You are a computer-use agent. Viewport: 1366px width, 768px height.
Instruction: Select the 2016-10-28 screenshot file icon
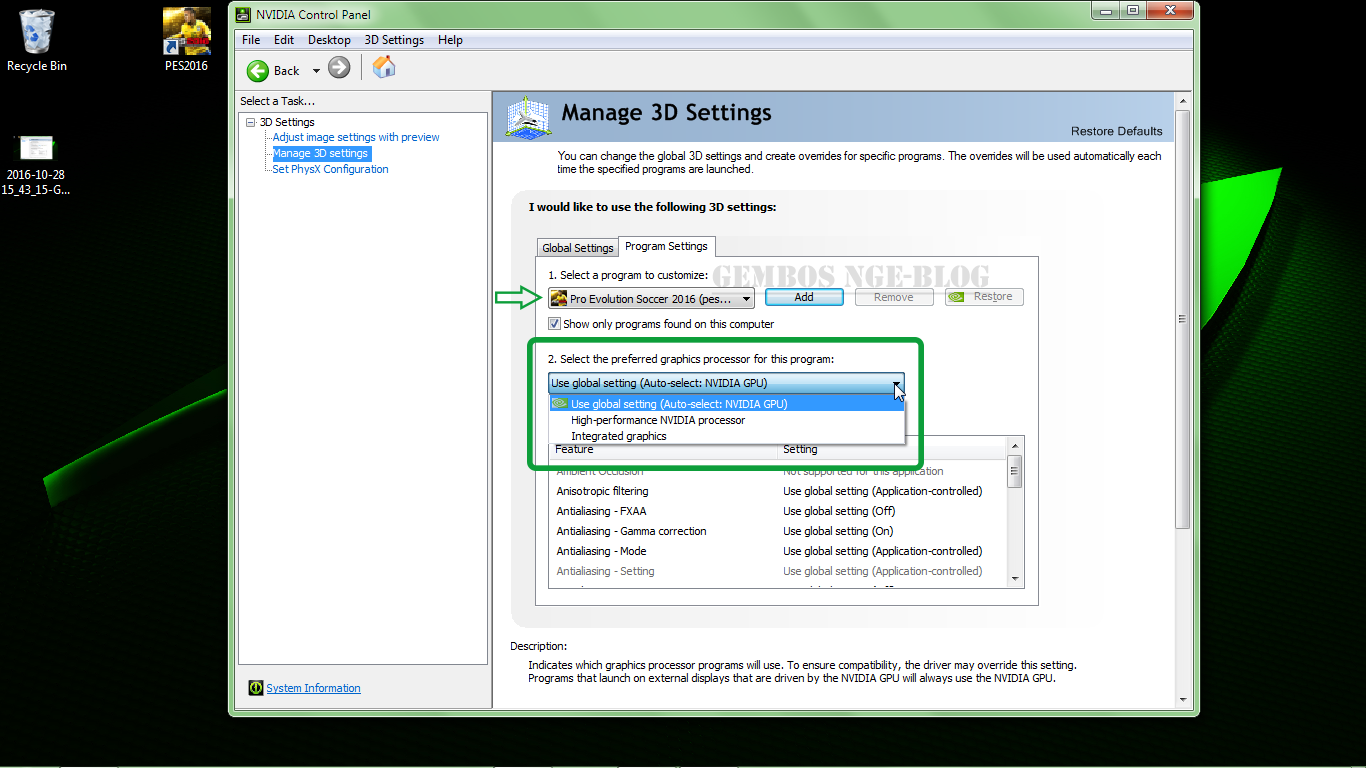[36, 165]
